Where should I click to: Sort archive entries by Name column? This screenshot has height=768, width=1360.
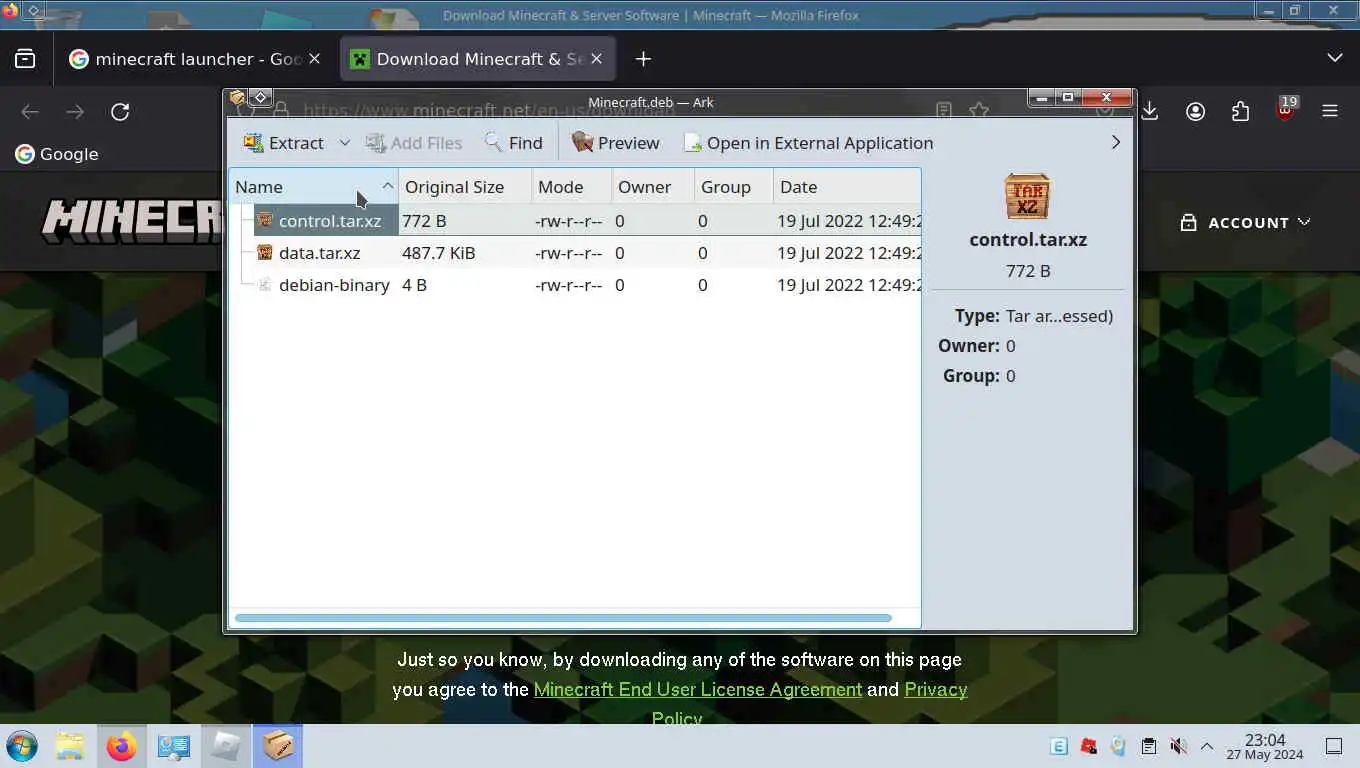314,187
